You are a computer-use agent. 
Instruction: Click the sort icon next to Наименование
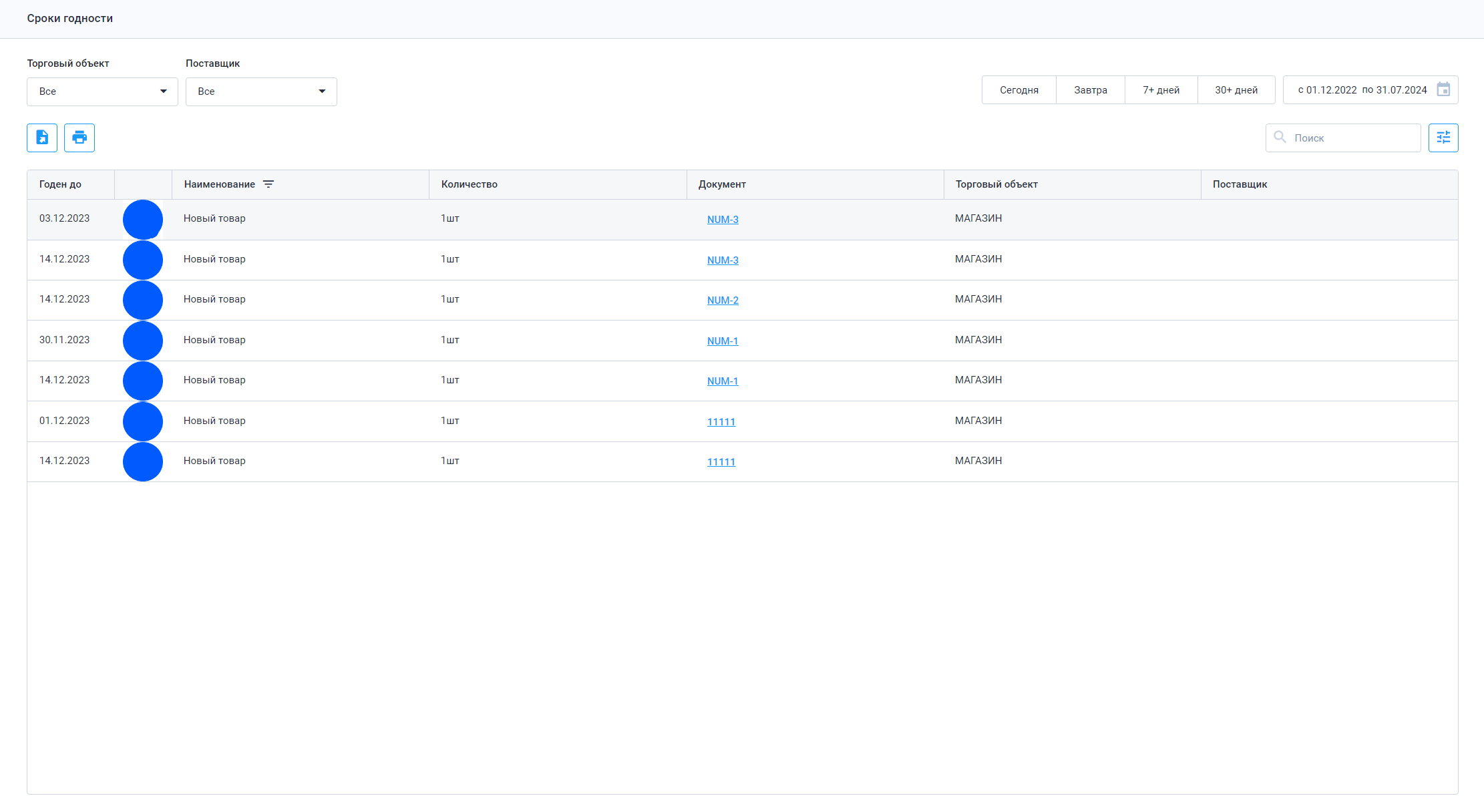[x=268, y=184]
